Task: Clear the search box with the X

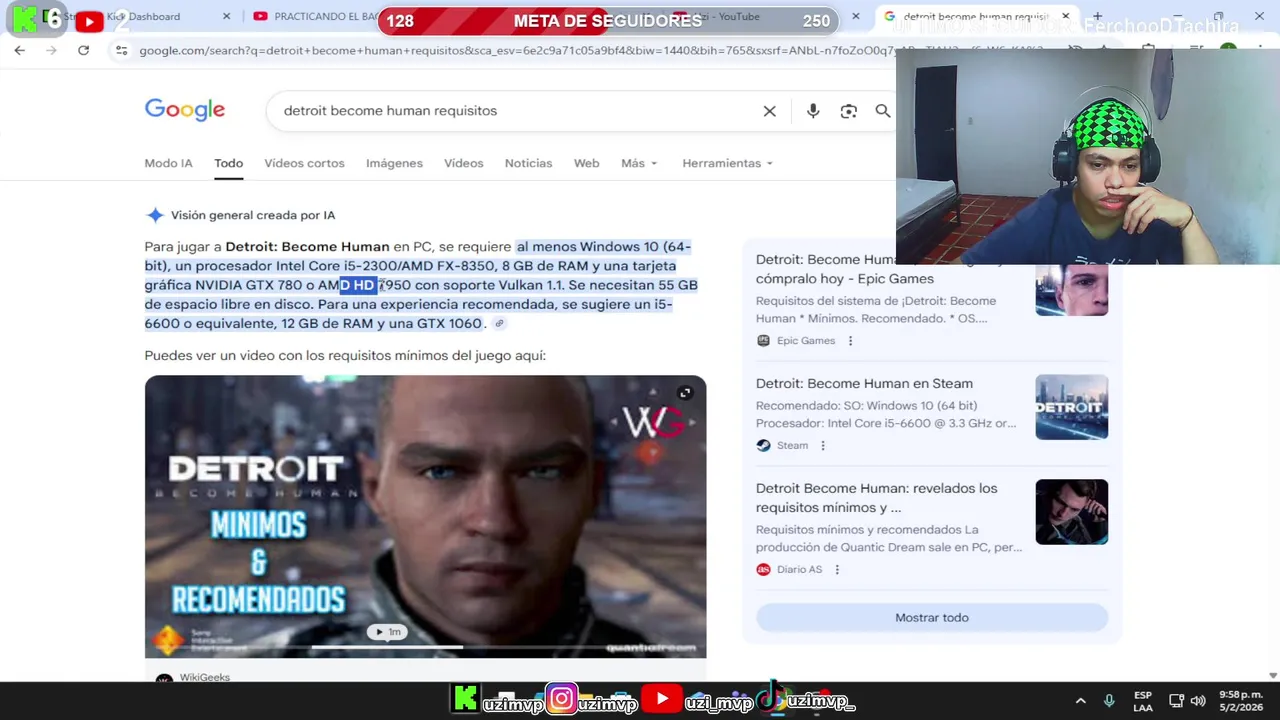Action: click(769, 111)
